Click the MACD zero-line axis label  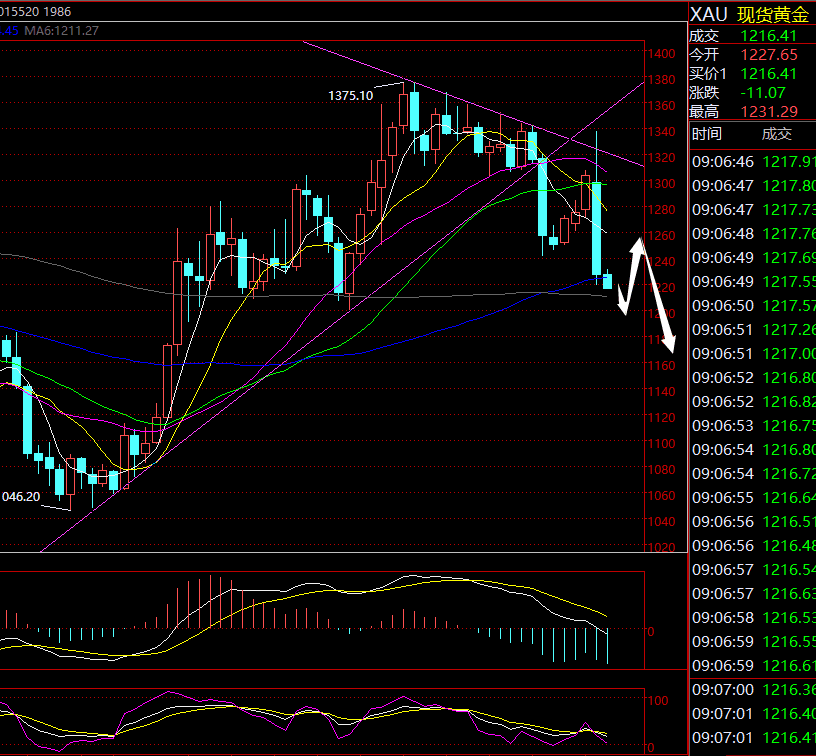[651, 631]
